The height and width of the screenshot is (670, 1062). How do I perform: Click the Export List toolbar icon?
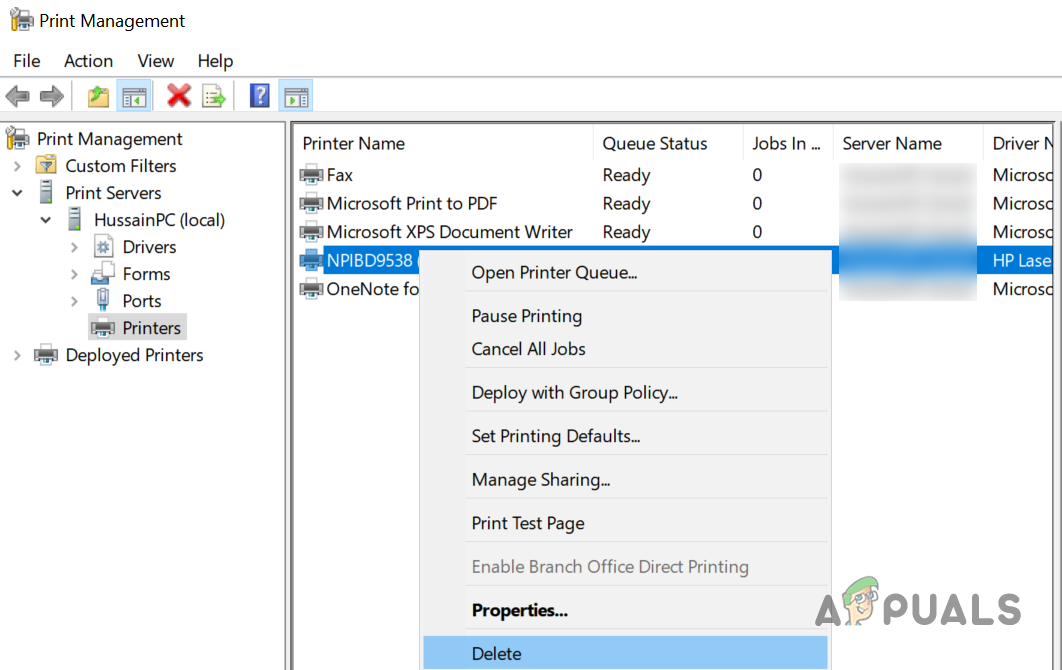pyautogui.click(x=214, y=96)
